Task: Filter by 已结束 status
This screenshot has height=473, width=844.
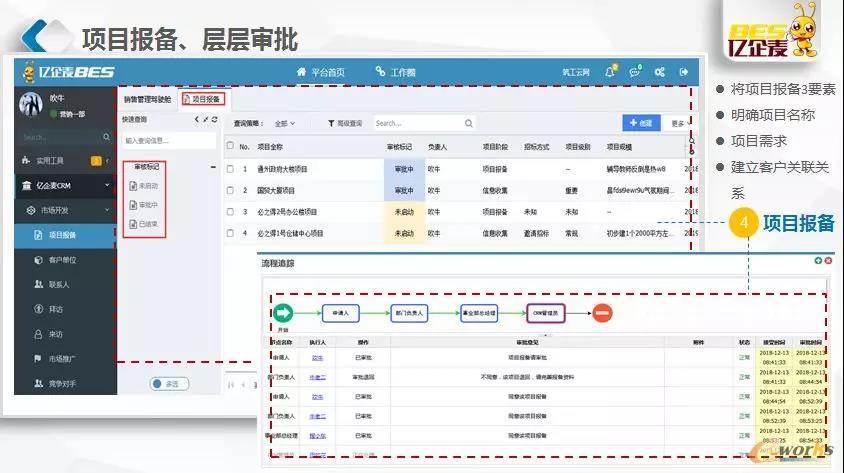Action: pyautogui.click(x=144, y=224)
